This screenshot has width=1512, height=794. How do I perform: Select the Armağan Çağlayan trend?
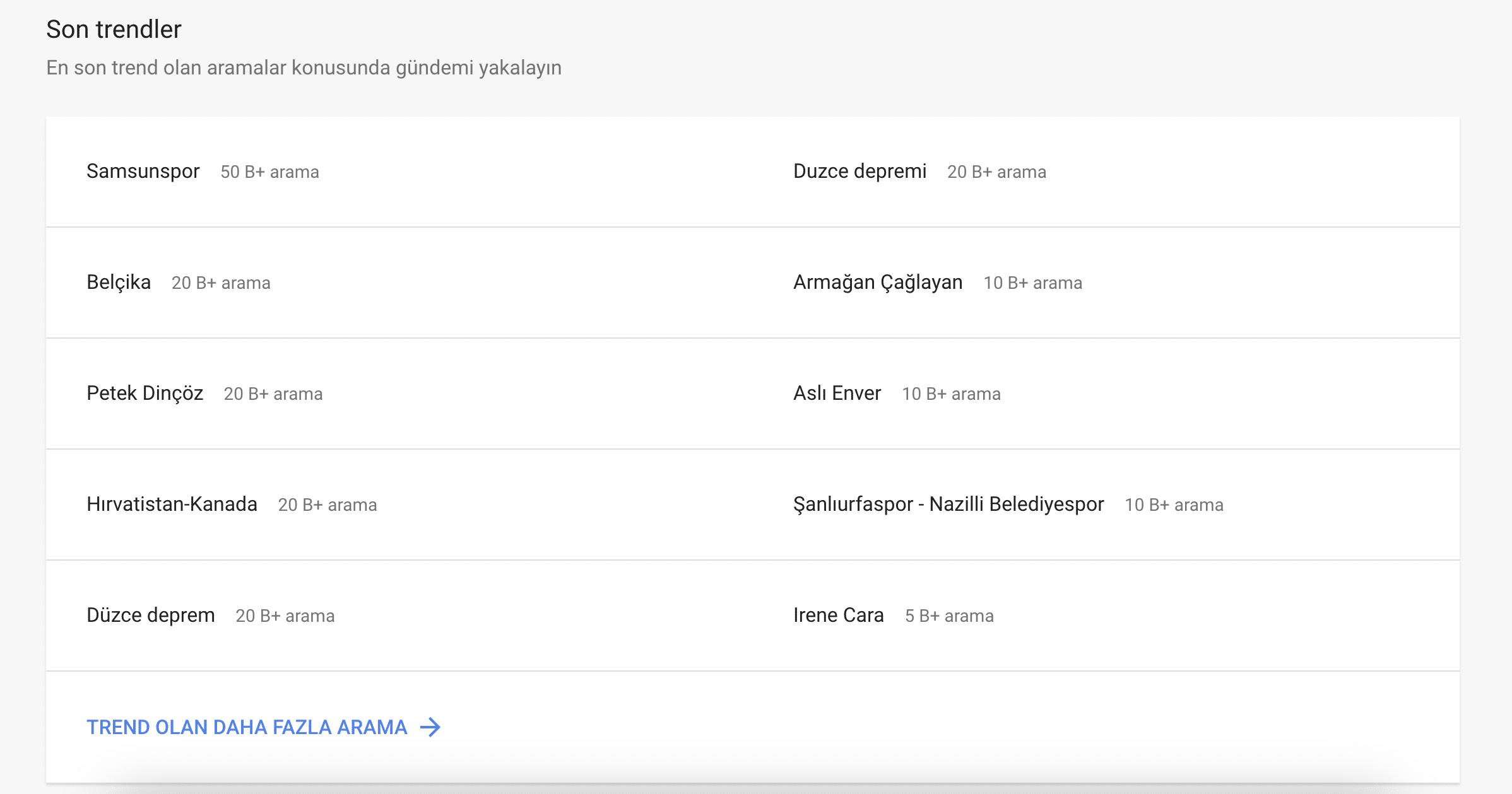click(878, 283)
